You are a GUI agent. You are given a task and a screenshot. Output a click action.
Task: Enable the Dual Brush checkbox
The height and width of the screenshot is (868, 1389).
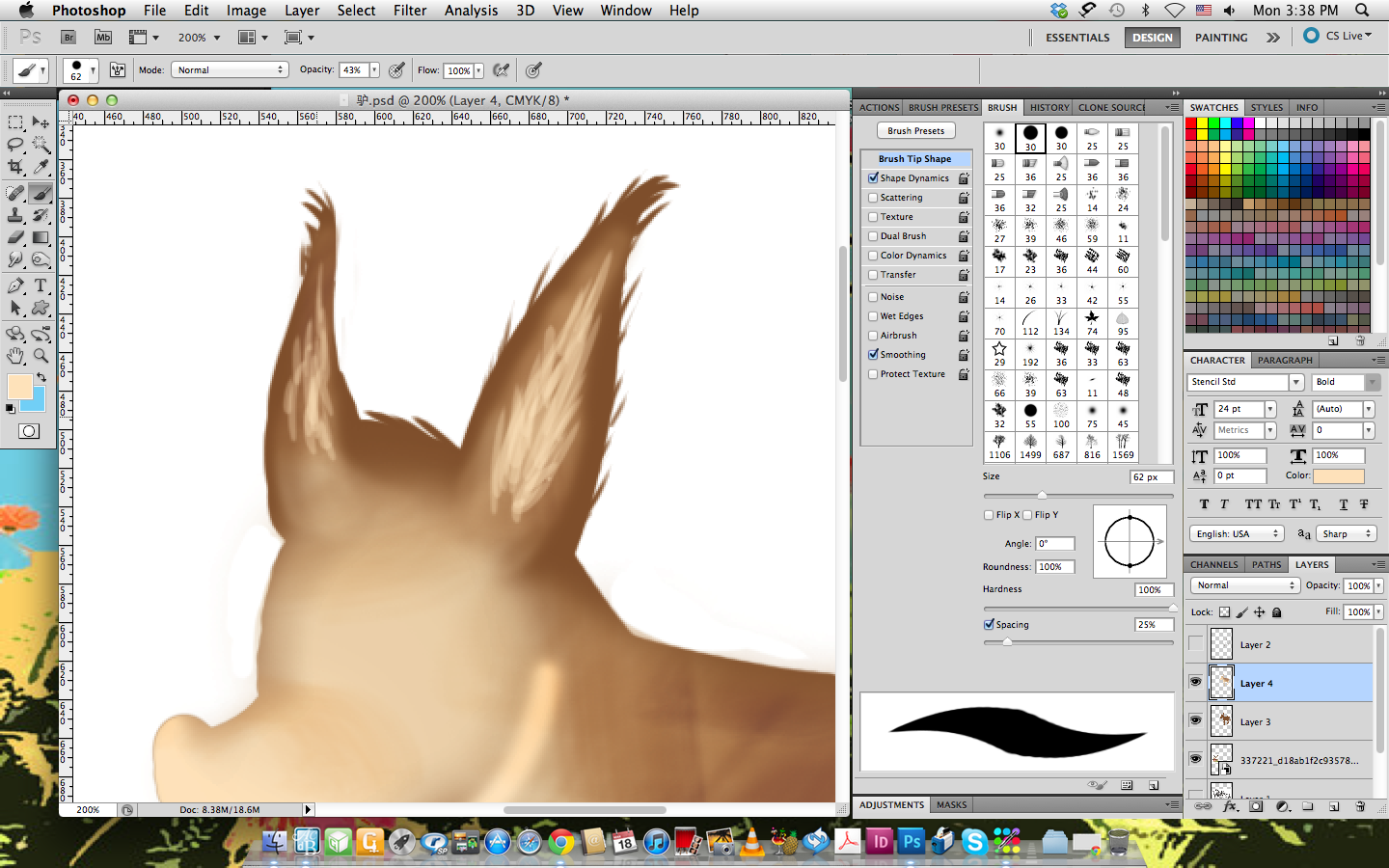coord(873,236)
